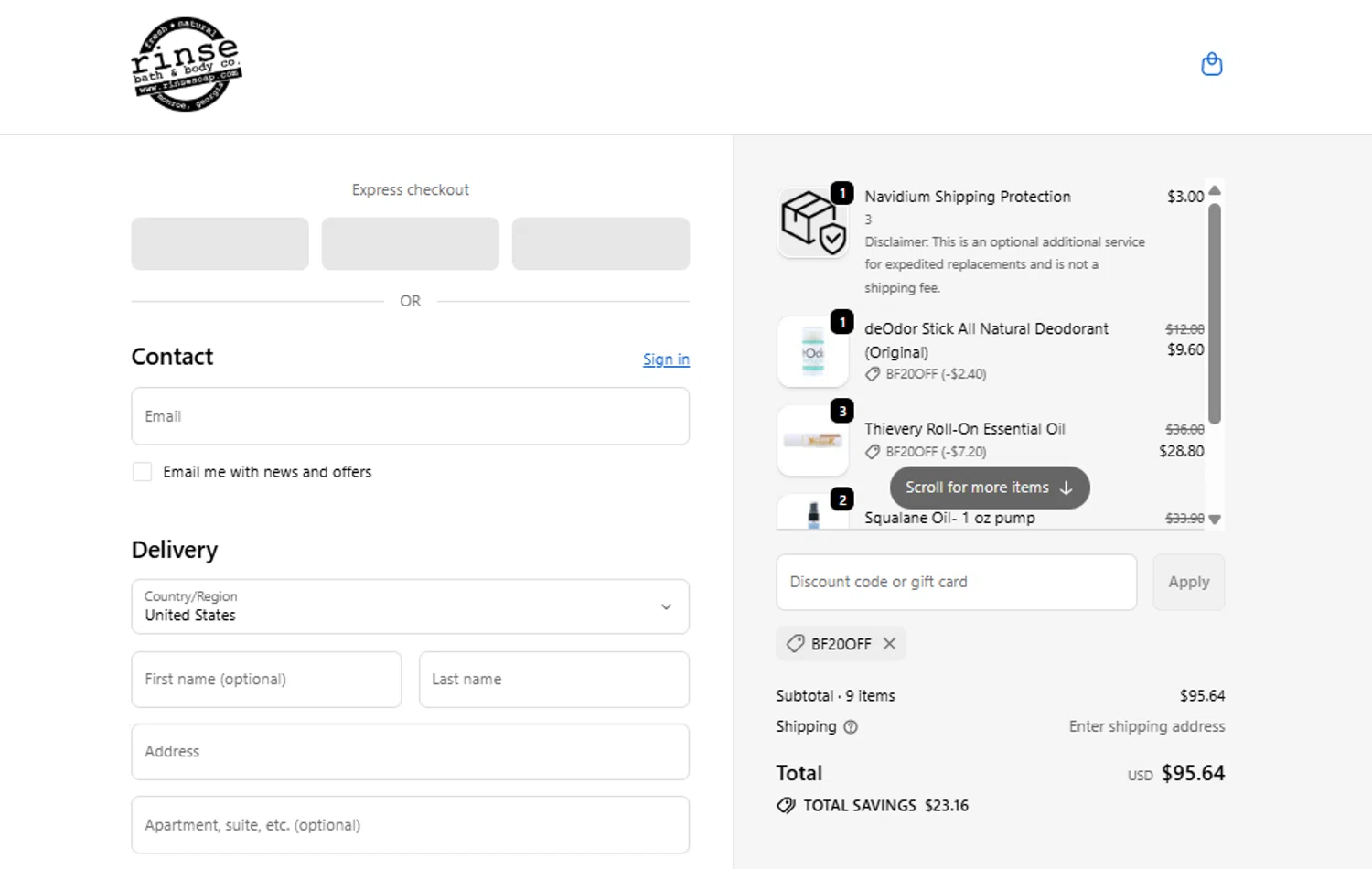Focus the Apartment, suite, etc. field
Viewport: 1372px width, 869px height.
[x=411, y=825]
